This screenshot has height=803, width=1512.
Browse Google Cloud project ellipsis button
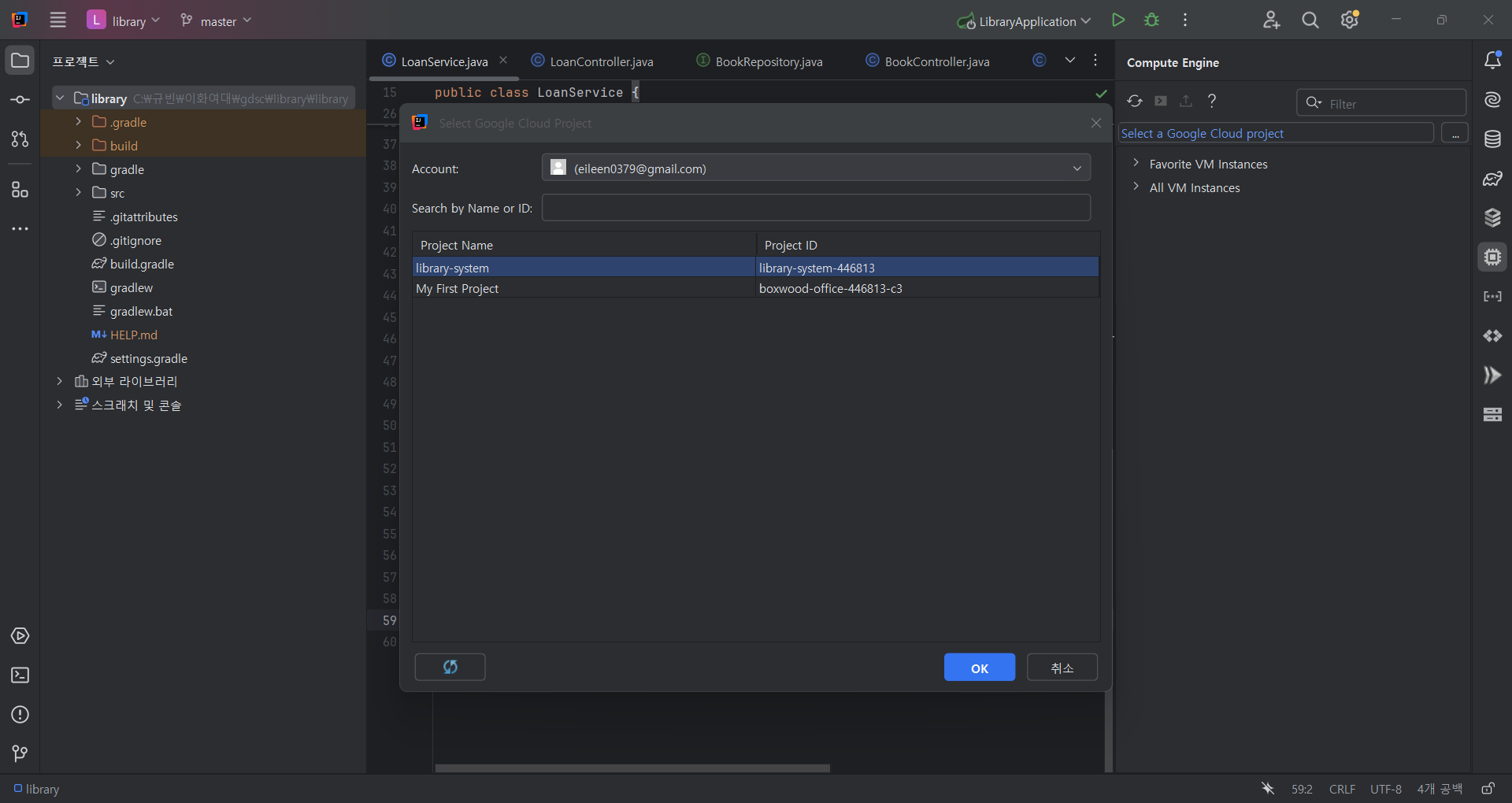click(1455, 134)
